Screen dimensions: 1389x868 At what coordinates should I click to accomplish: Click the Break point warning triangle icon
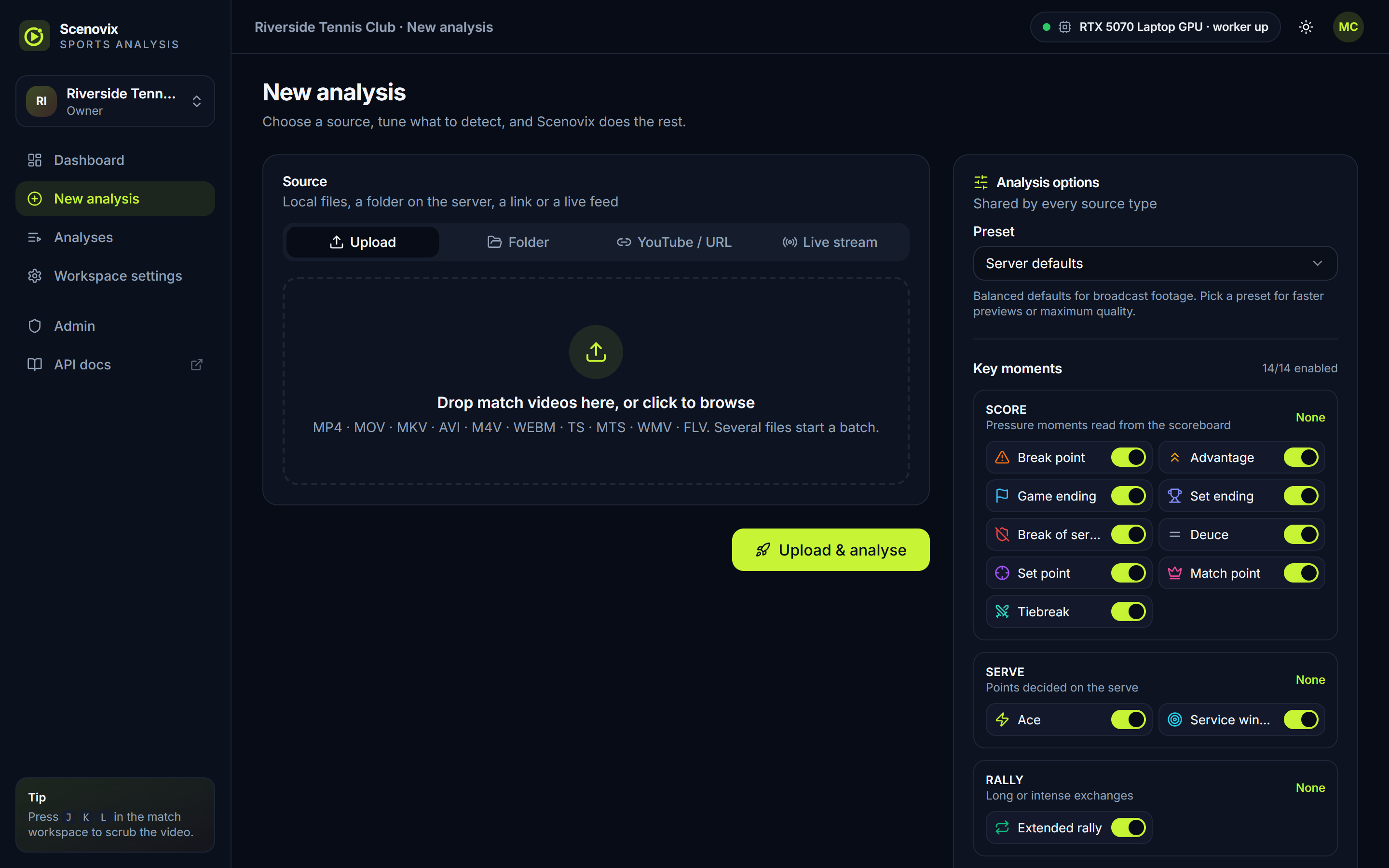point(1002,458)
